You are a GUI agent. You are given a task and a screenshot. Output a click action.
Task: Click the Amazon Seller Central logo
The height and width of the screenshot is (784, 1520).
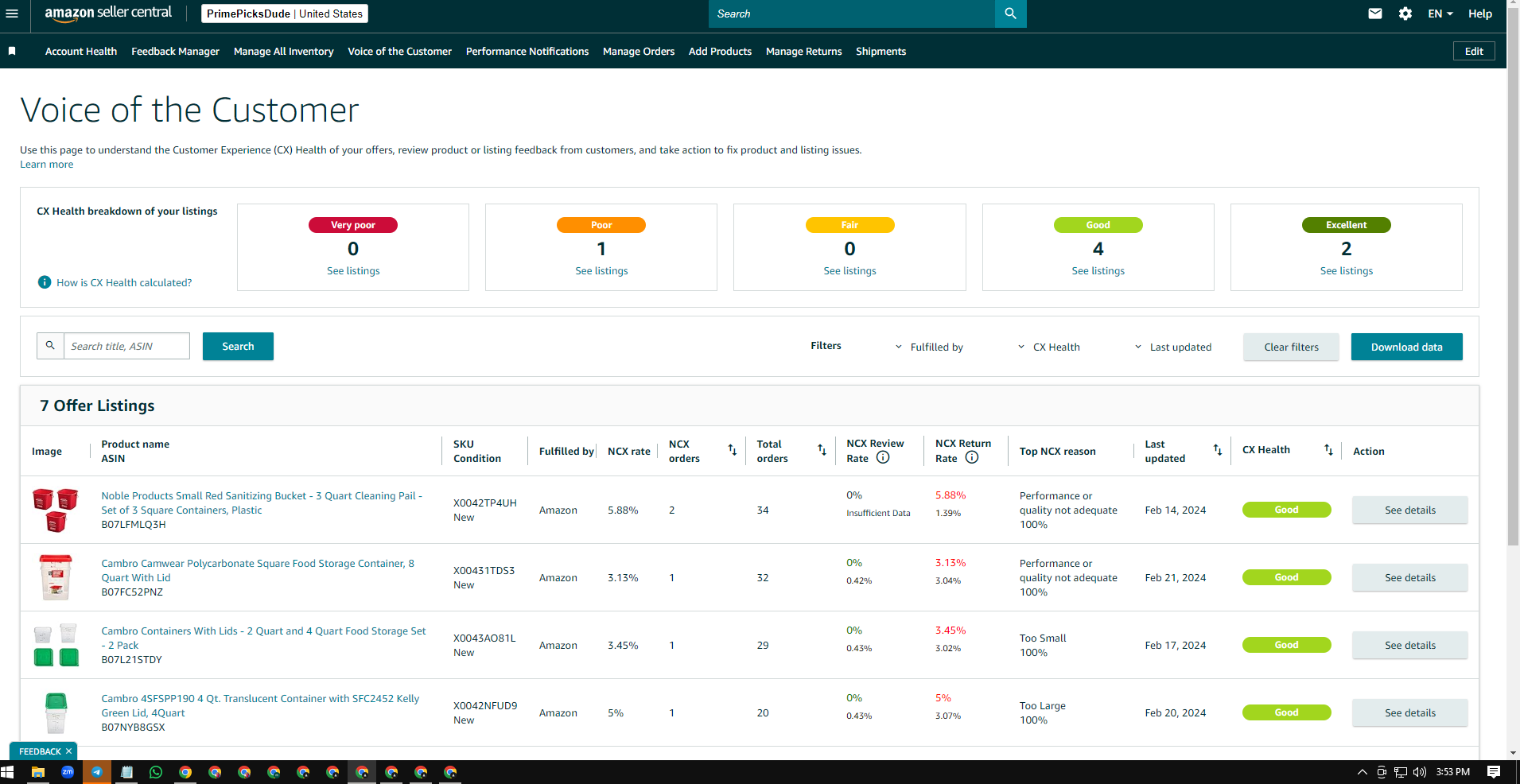pos(108,14)
